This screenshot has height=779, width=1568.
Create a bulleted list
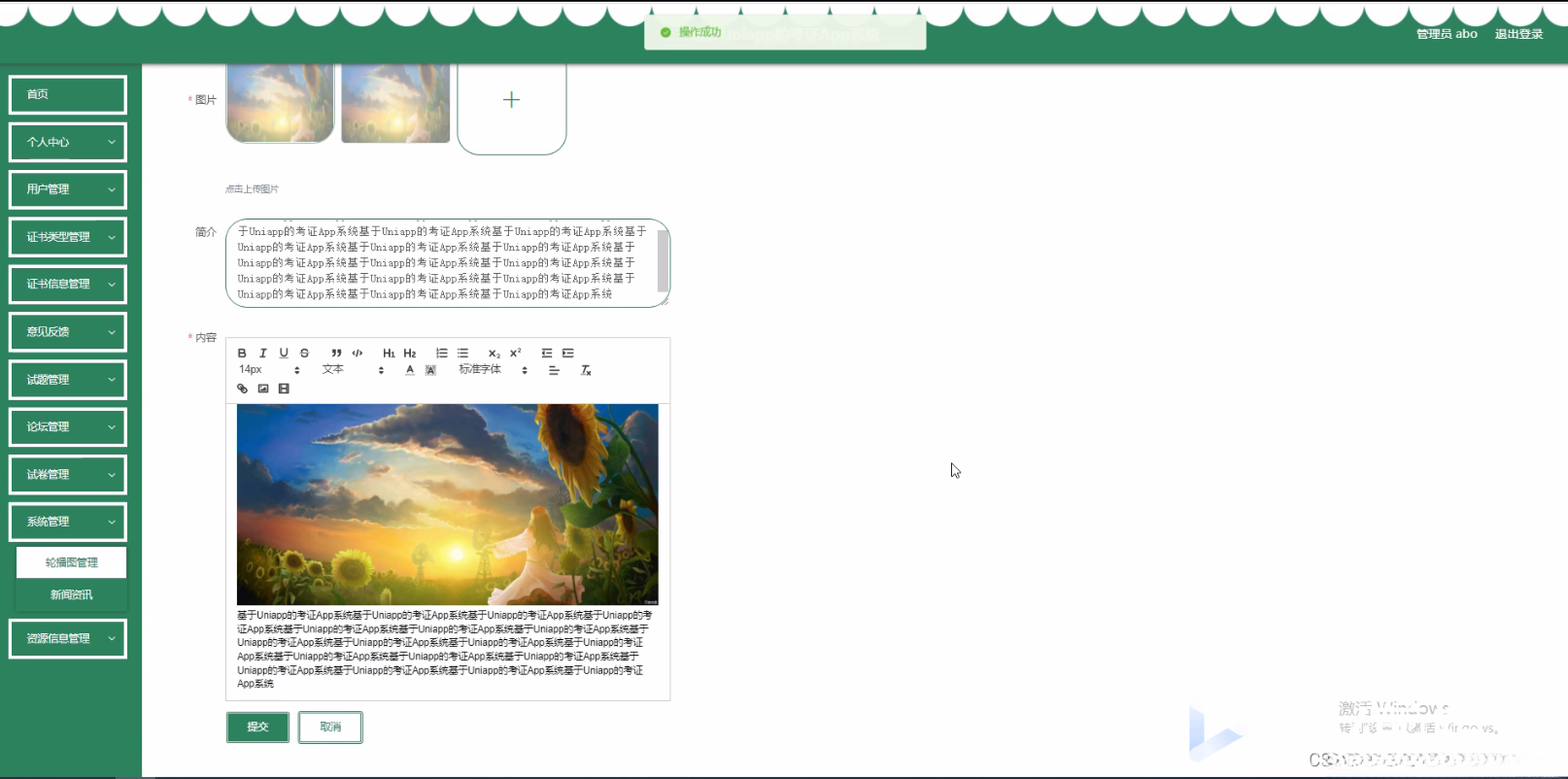click(462, 354)
